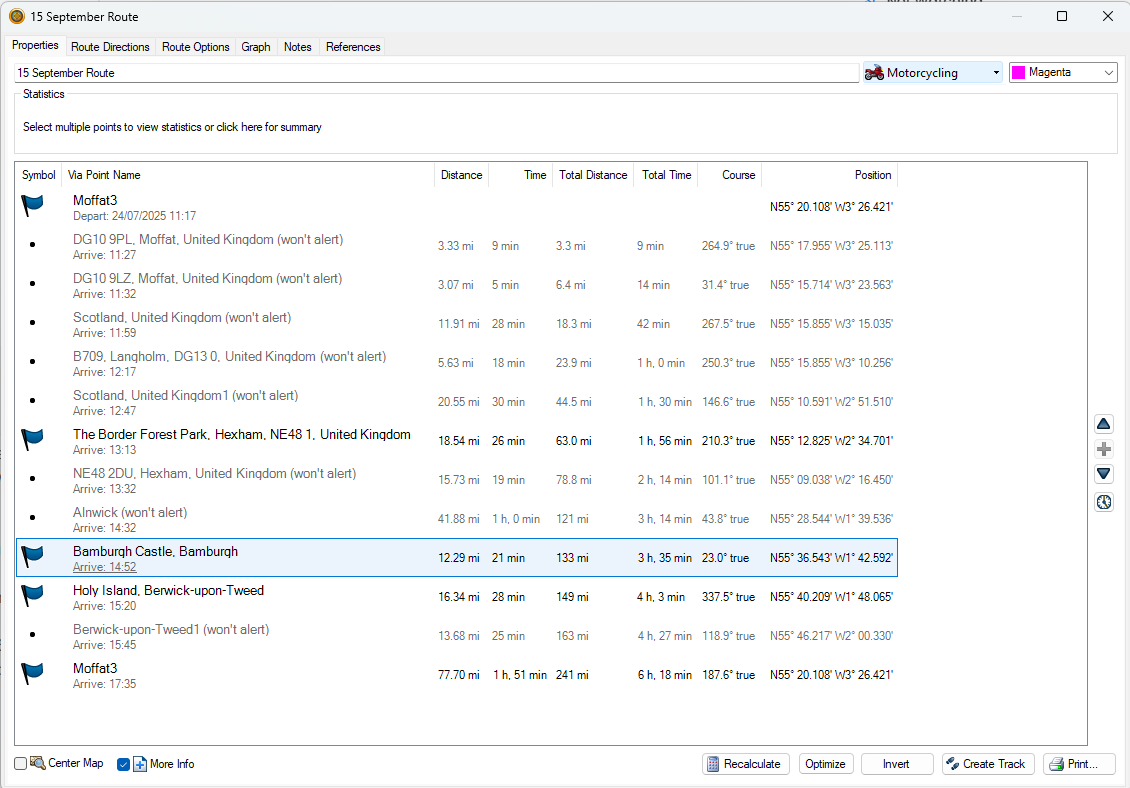Click the Arrive: 14:52 time link
Screen dimensions: 1130x788
pyautogui.click(x=104, y=567)
